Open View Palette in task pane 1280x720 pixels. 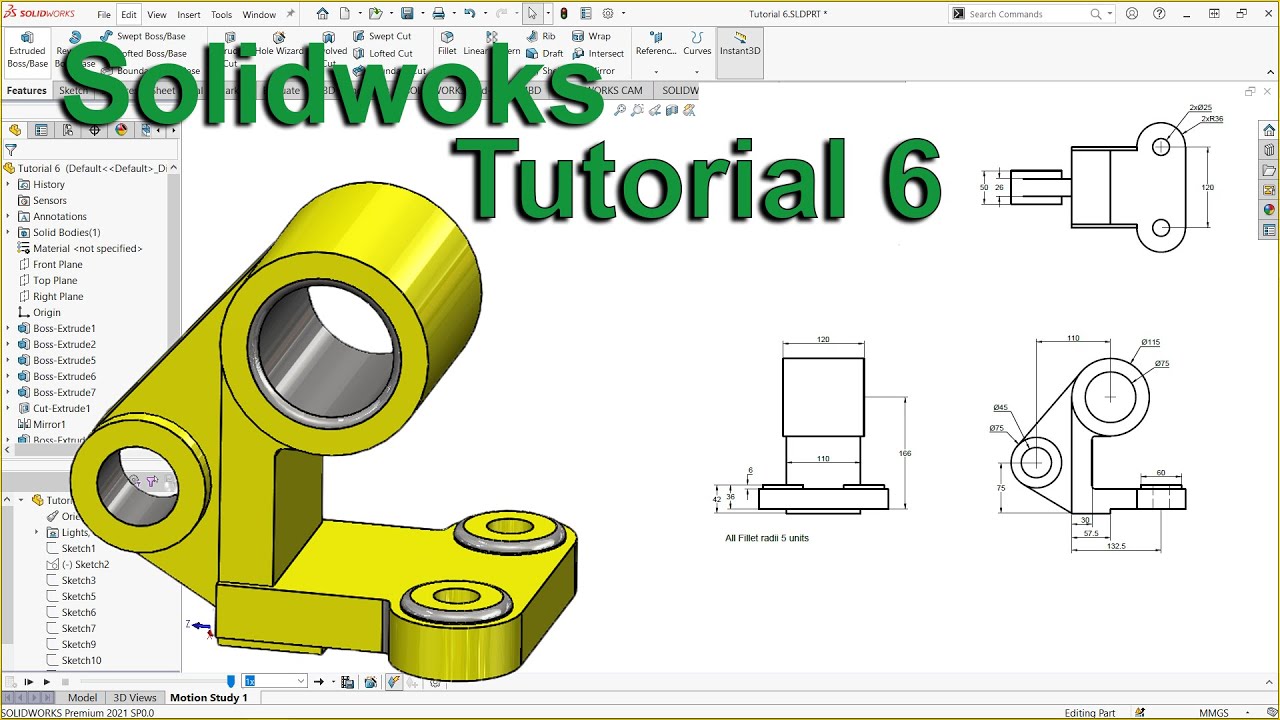(1269, 190)
